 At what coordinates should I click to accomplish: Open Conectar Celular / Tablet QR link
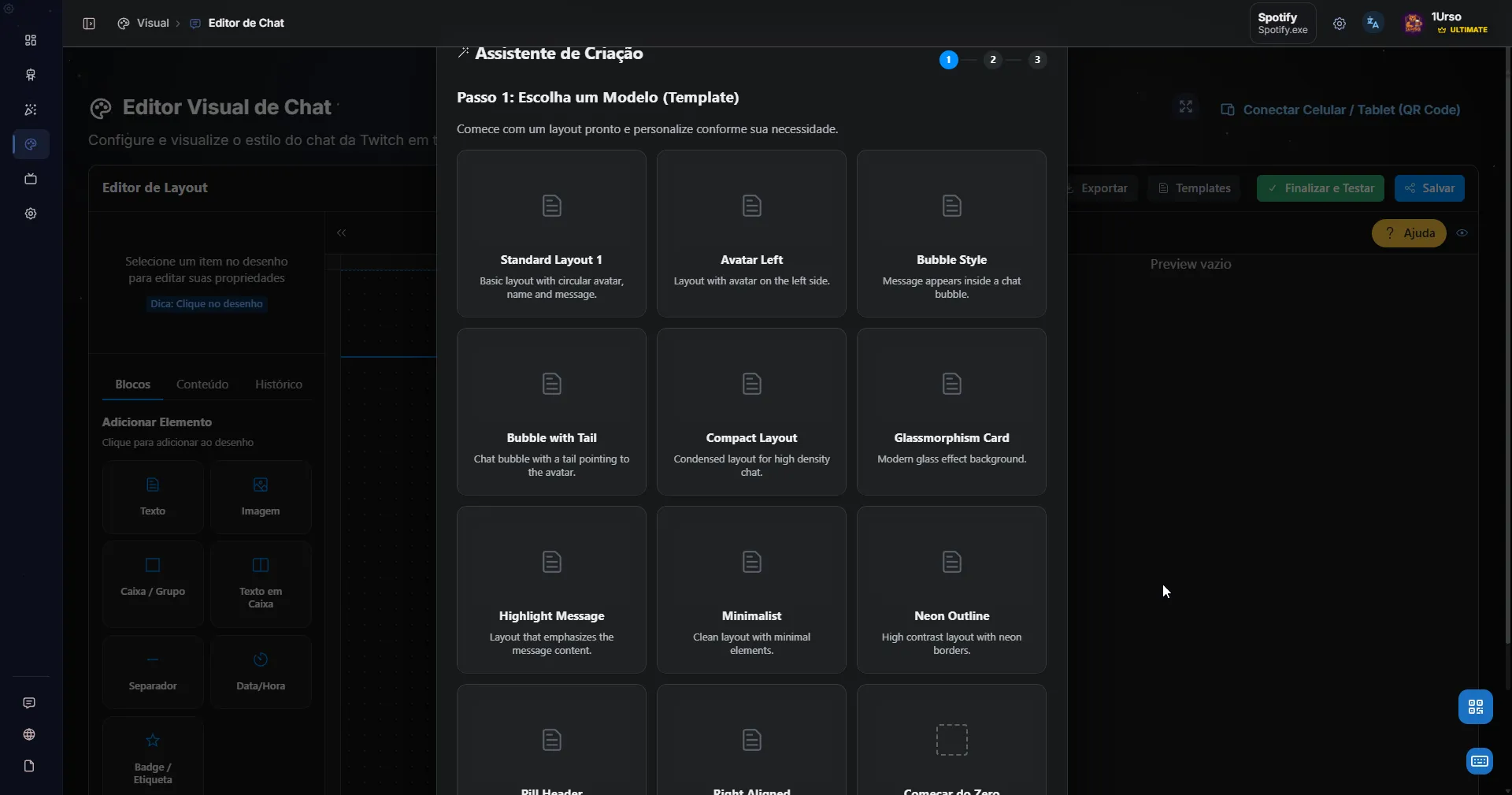(x=1340, y=110)
